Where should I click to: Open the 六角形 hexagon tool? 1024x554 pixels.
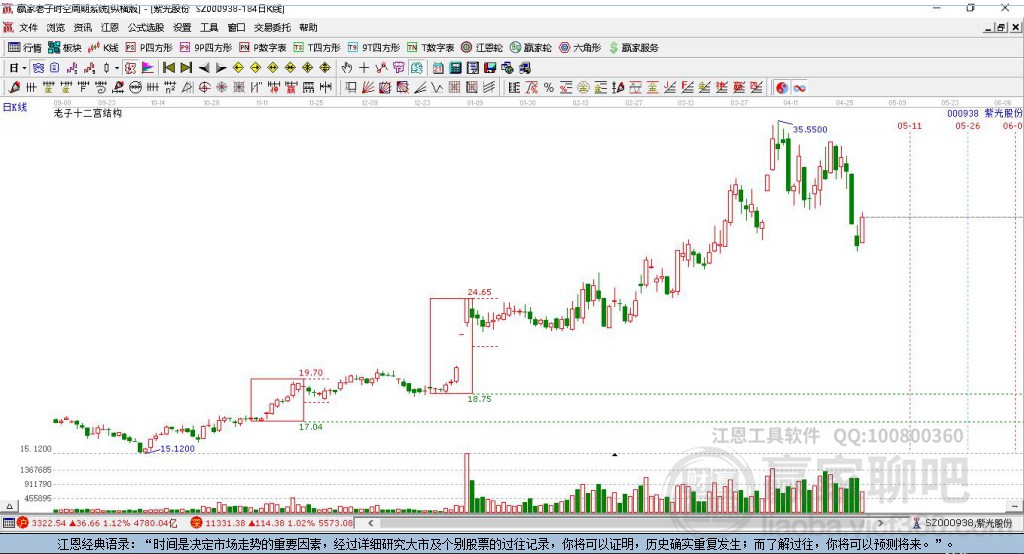(x=580, y=48)
